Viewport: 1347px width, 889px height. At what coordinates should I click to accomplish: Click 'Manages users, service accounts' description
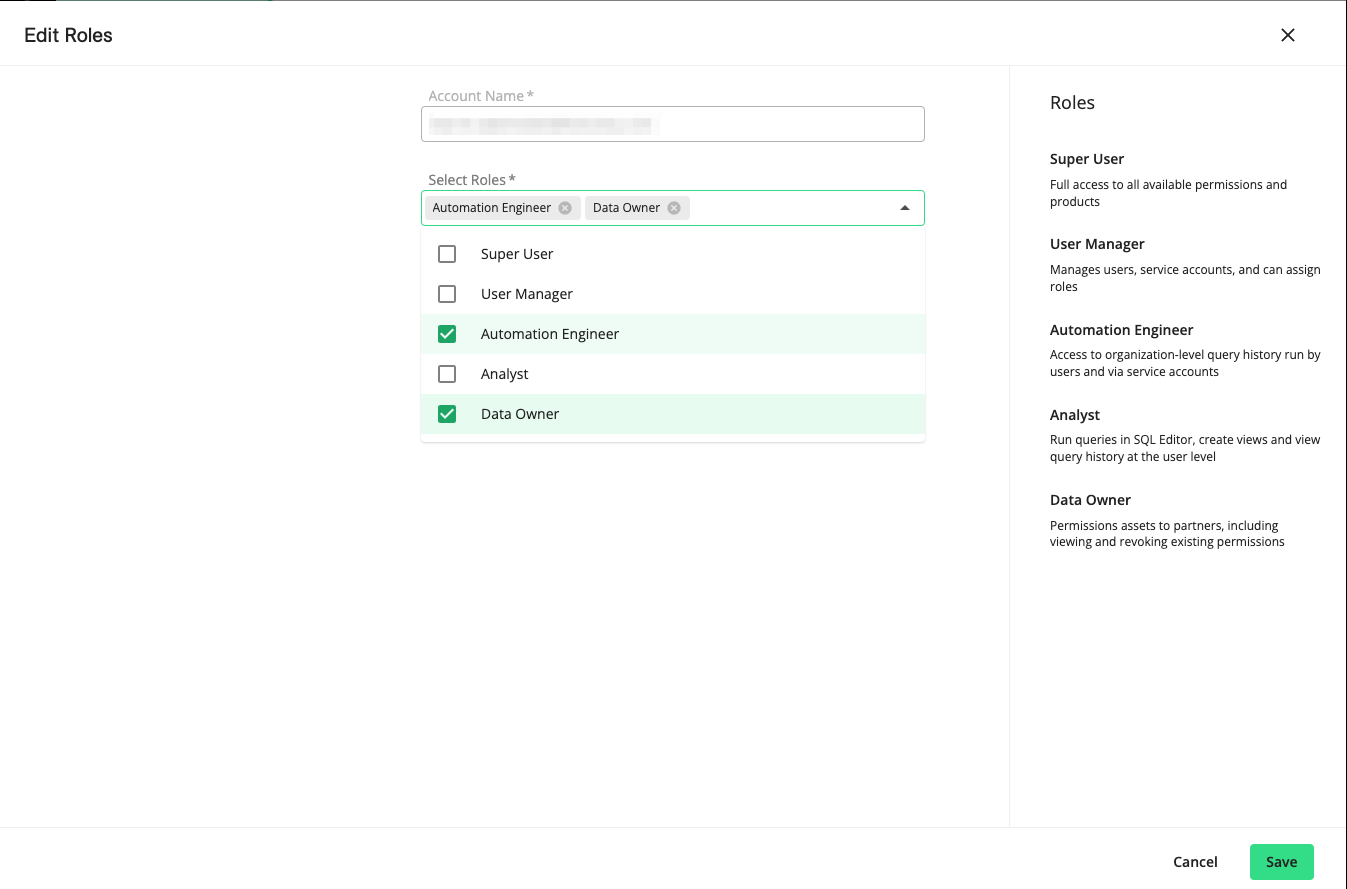click(1185, 278)
